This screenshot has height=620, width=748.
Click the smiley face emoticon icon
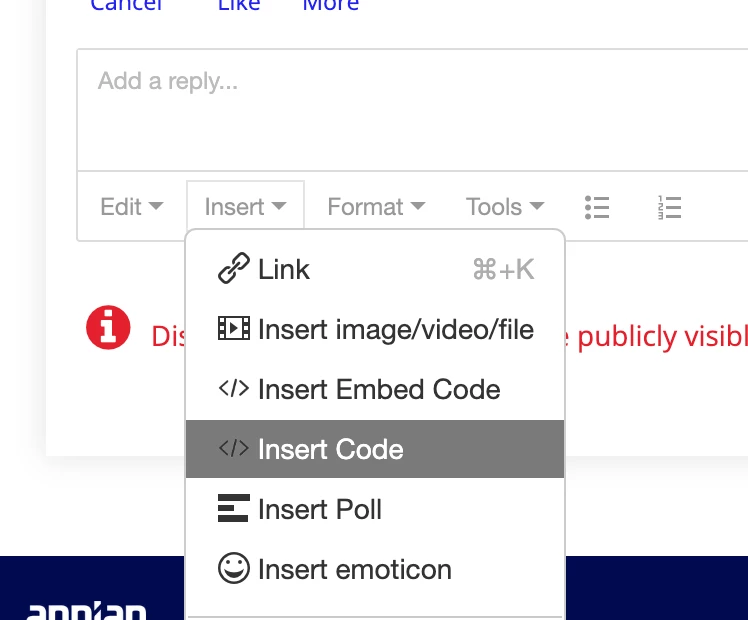pos(234,568)
